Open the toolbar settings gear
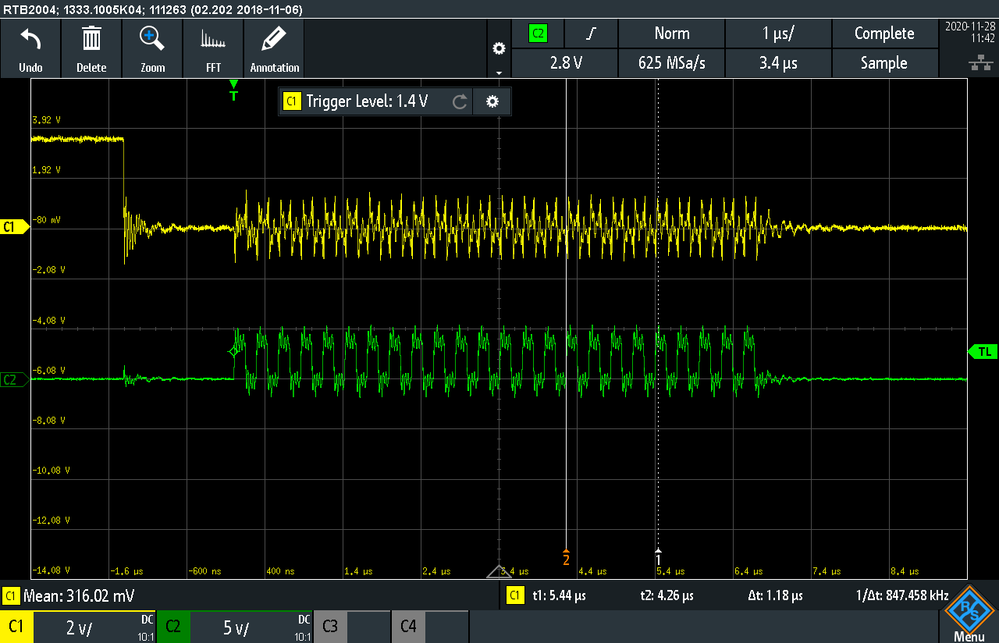The height and width of the screenshot is (643, 999). click(499, 48)
